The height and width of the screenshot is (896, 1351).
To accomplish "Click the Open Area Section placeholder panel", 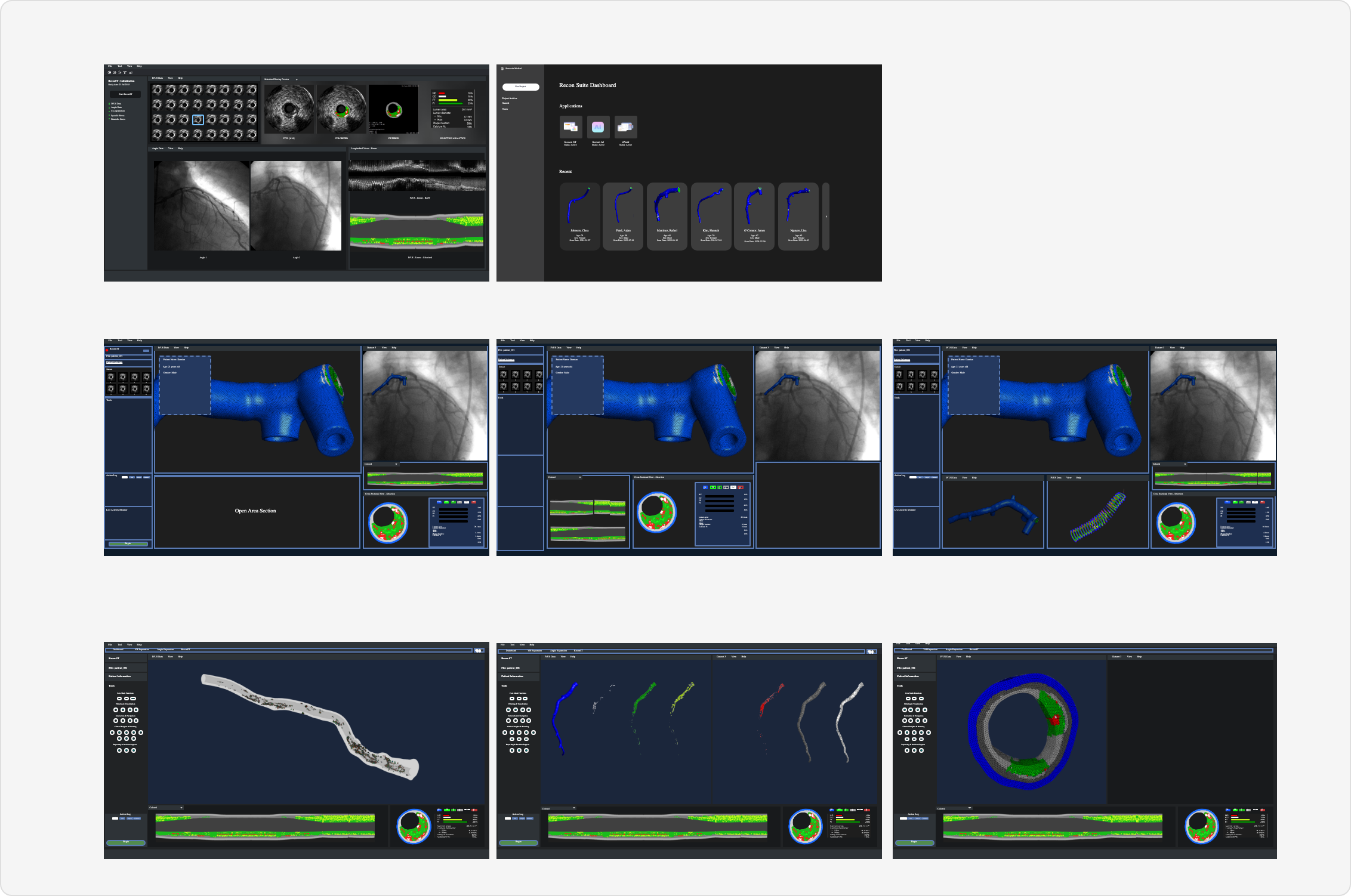I will (257, 511).
